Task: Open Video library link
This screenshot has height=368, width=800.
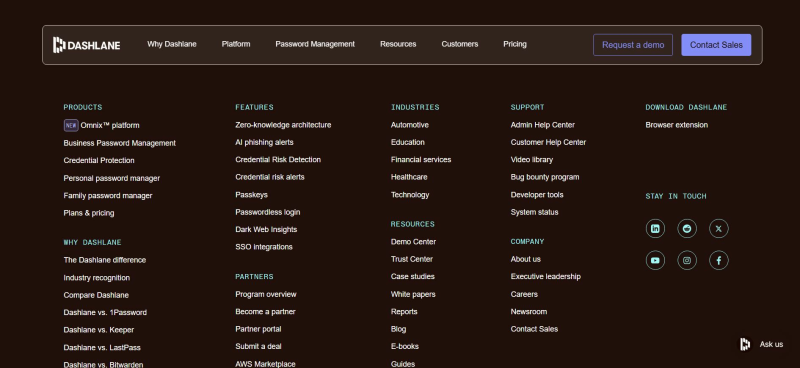Action: (x=532, y=160)
